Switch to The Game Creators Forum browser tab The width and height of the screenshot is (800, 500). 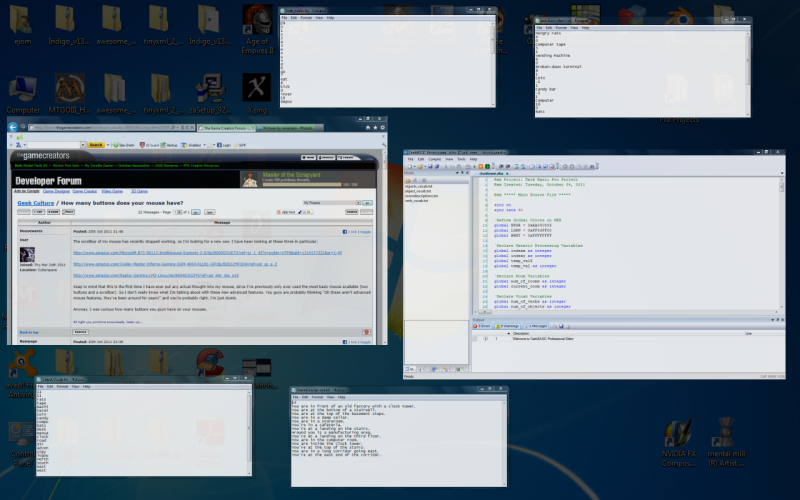pyautogui.click(x=227, y=128)
